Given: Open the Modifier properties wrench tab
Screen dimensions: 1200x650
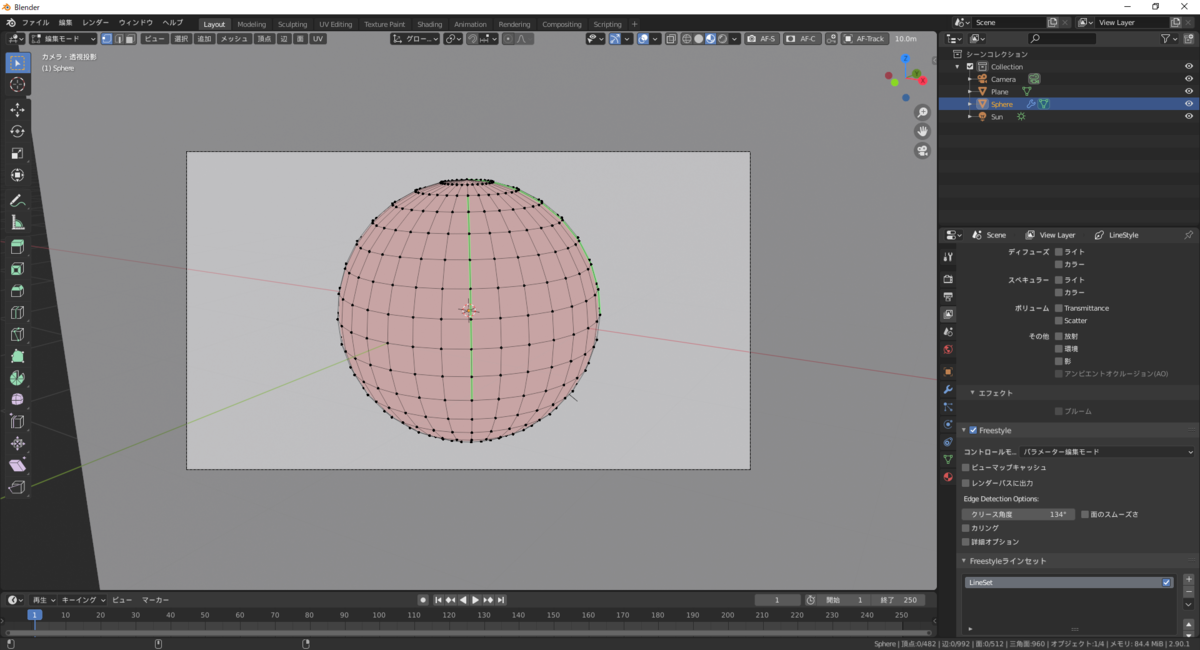Looking at the screenshot, I should tap(948, 389).
